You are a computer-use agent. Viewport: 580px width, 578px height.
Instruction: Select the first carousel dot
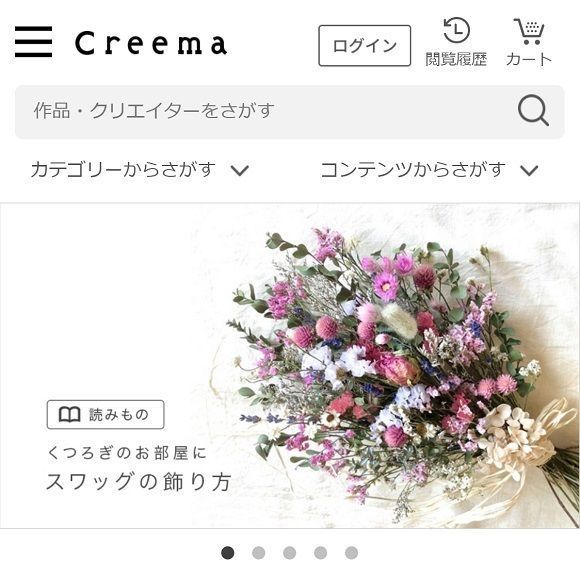pos(227,553)
